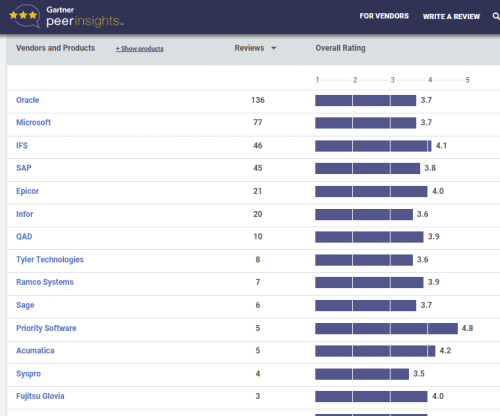500x416 pixels.
Task: Open the For Vendors menu item
Action: 384,16
